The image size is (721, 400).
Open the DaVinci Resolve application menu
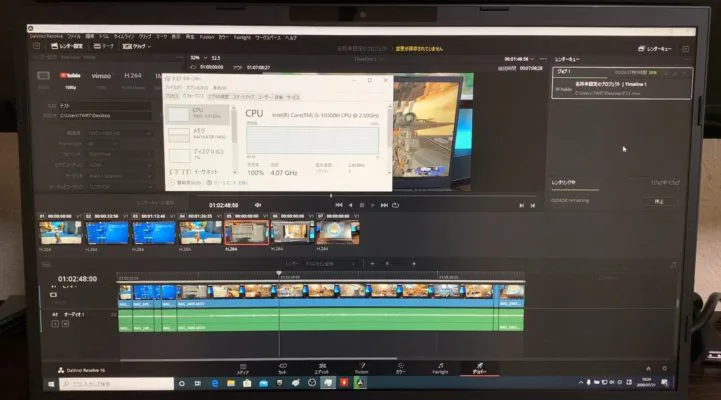(46, 36)
